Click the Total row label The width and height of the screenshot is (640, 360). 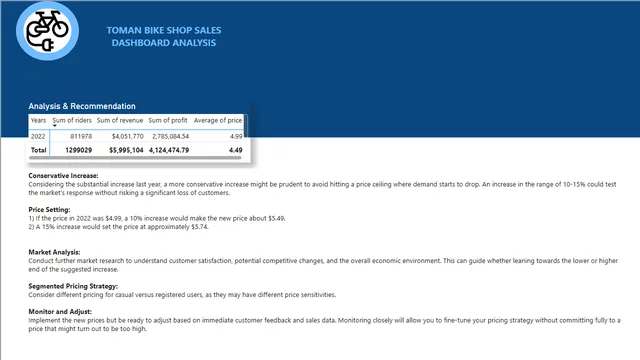(x=38, y=150)
